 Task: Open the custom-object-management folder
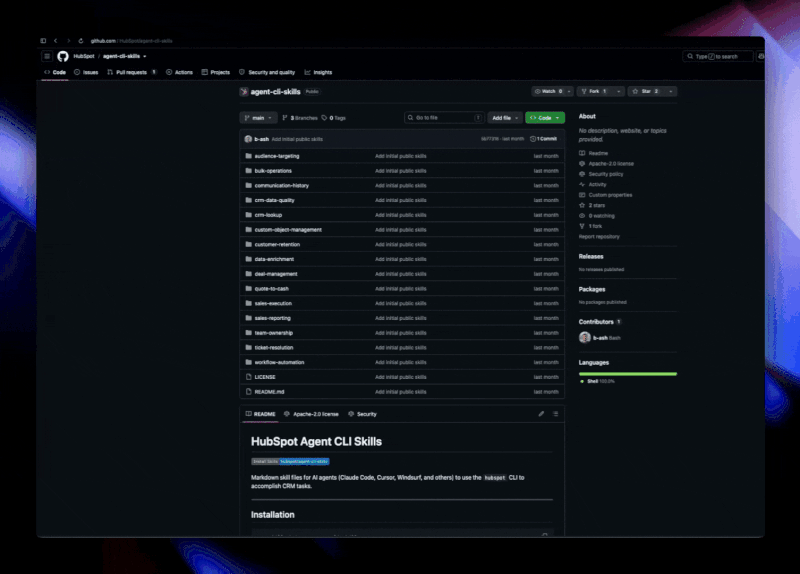288,230
